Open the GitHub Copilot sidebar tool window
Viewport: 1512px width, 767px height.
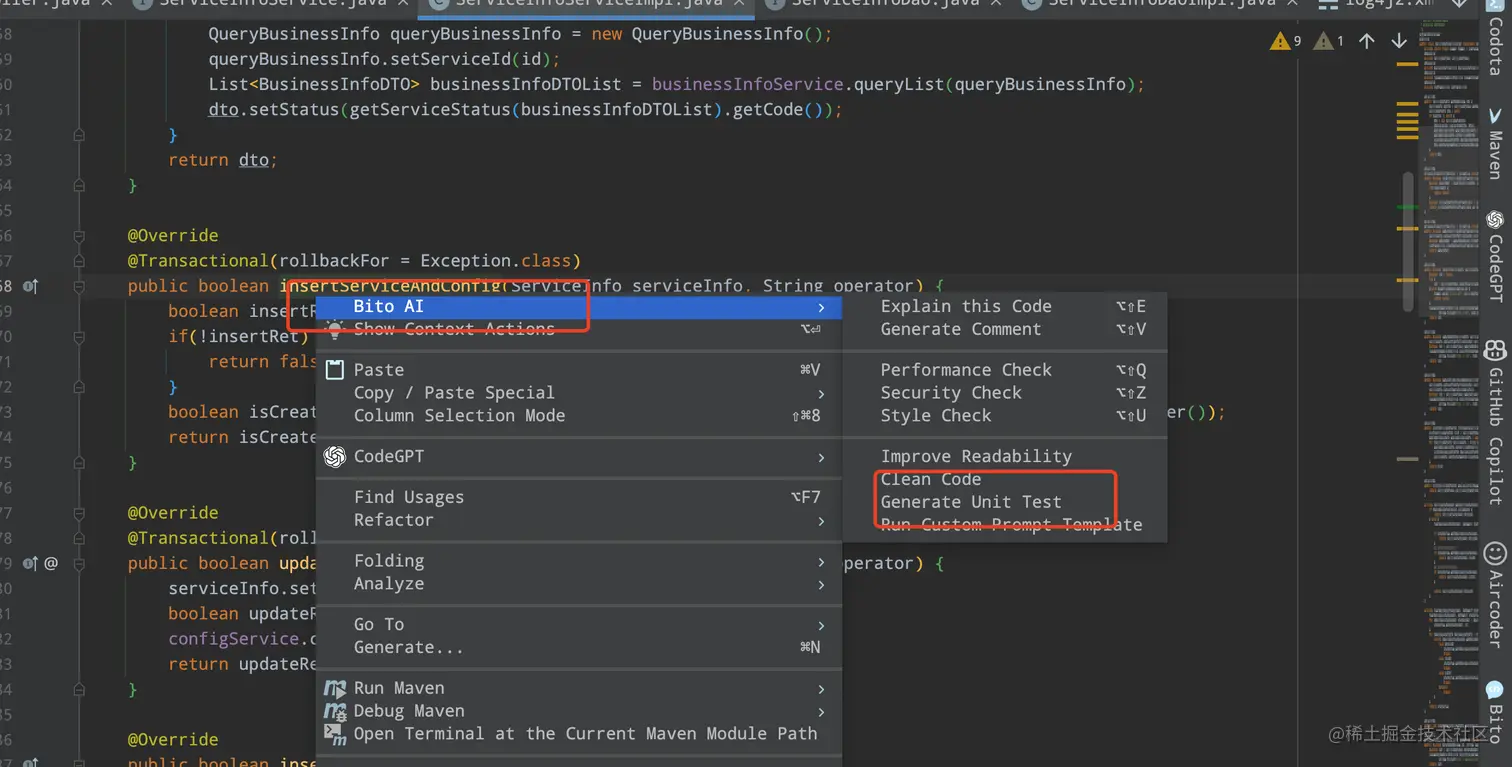(x=1495, y=422)
